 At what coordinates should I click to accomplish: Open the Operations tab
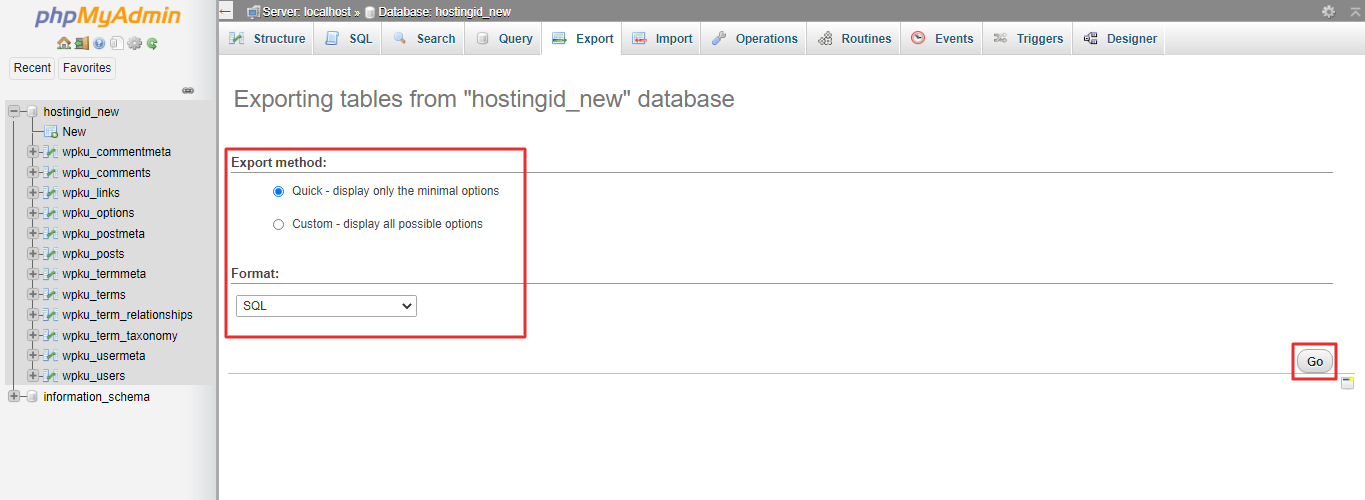pyautogui.click(x=755, y=39)
